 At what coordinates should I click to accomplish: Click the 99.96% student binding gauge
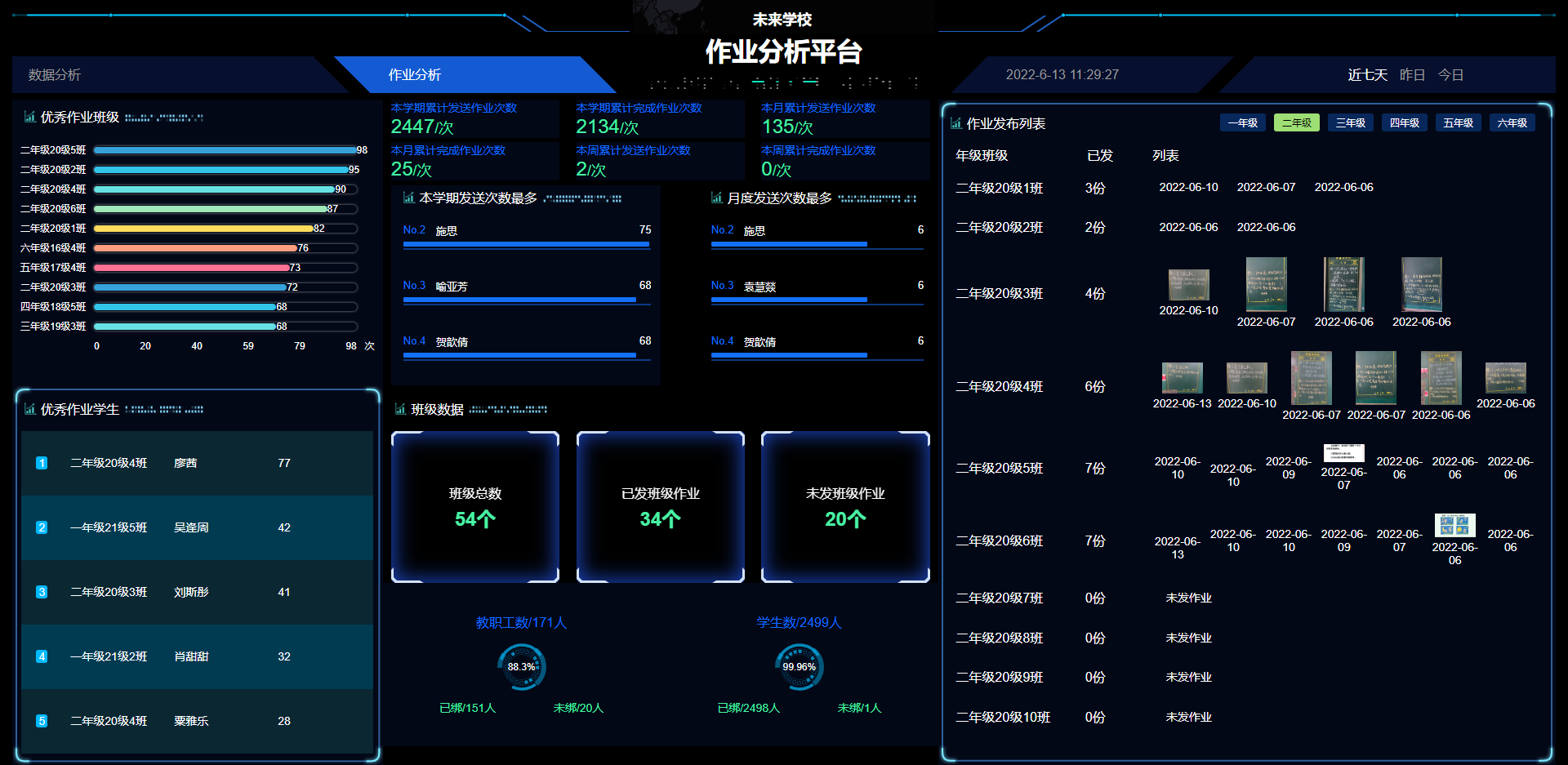(799, 667)
